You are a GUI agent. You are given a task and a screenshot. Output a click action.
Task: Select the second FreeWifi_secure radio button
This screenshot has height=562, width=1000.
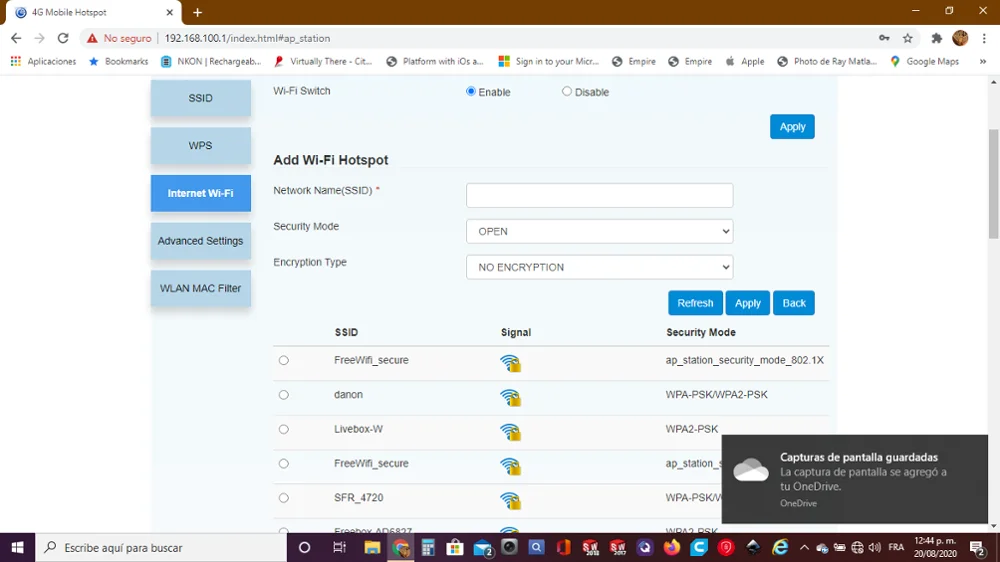pos(284,464)
